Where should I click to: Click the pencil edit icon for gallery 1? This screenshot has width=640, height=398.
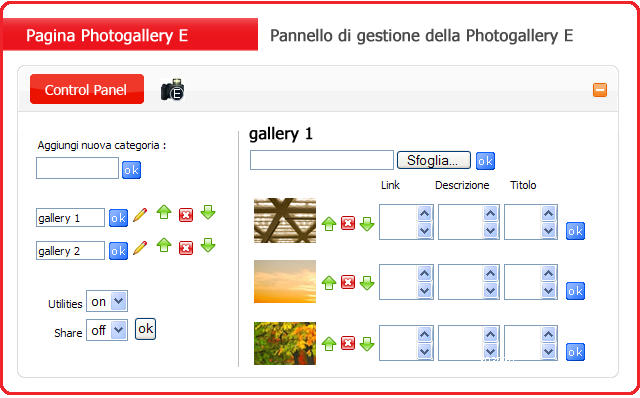140,215
